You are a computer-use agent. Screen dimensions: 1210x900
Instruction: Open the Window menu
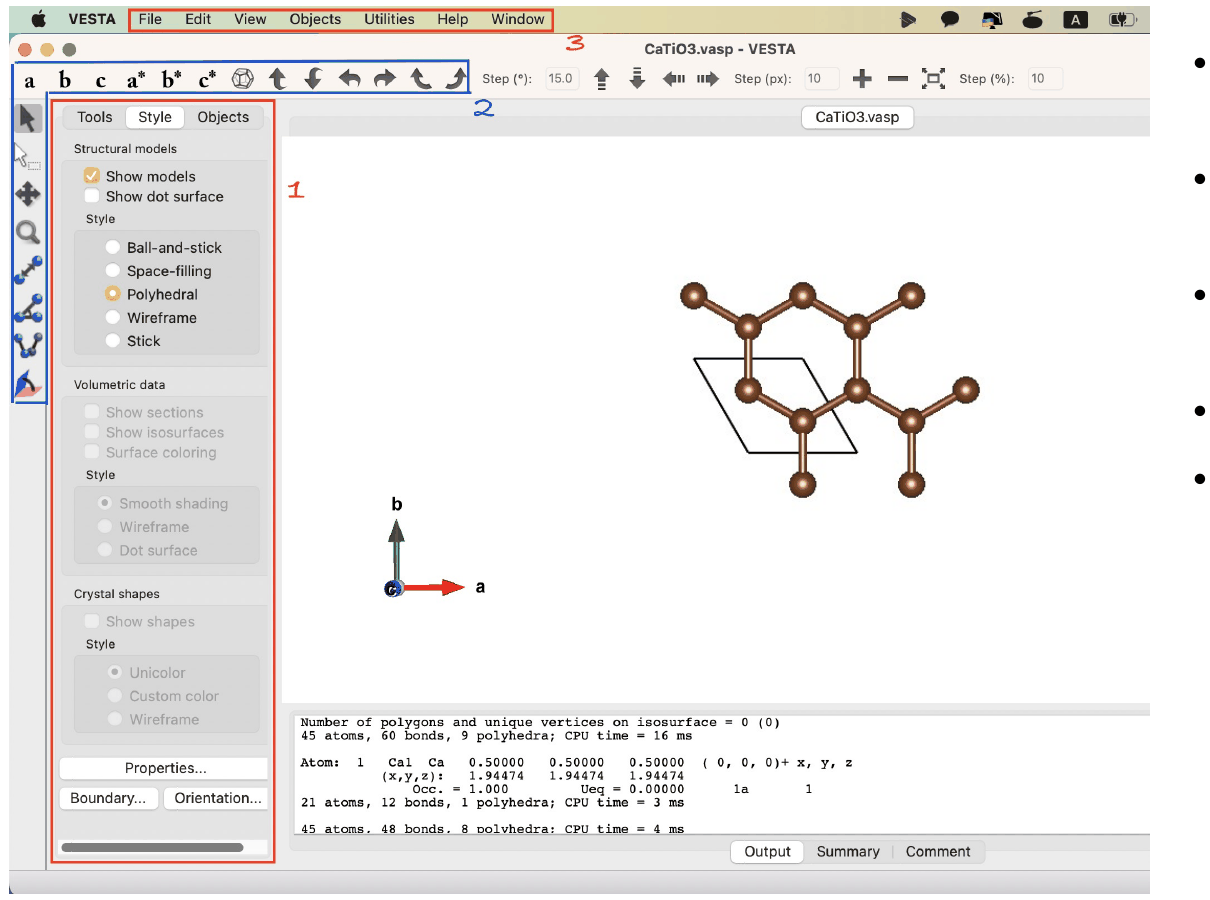(x=518, y=19)
